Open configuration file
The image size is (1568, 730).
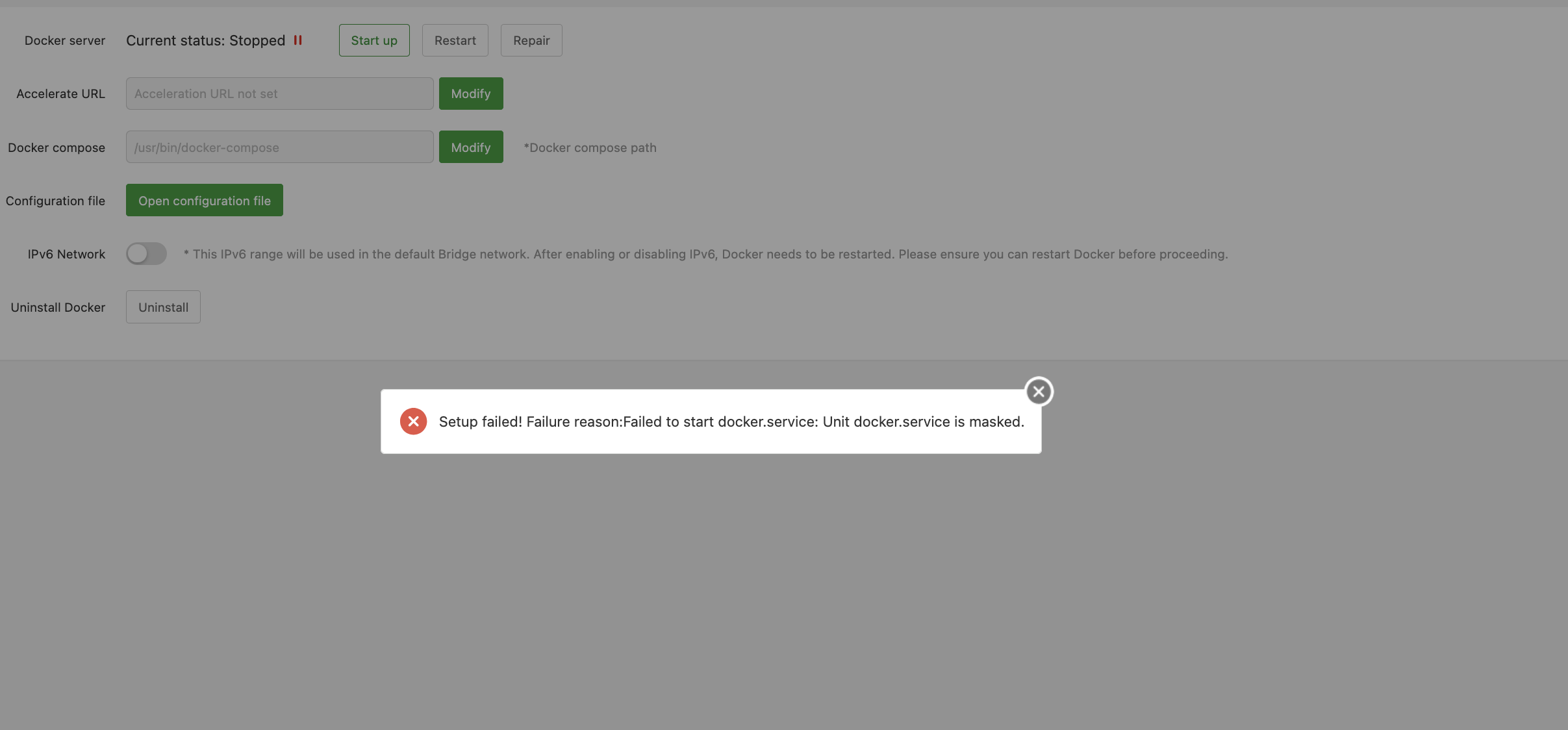[x=204, y=201]
